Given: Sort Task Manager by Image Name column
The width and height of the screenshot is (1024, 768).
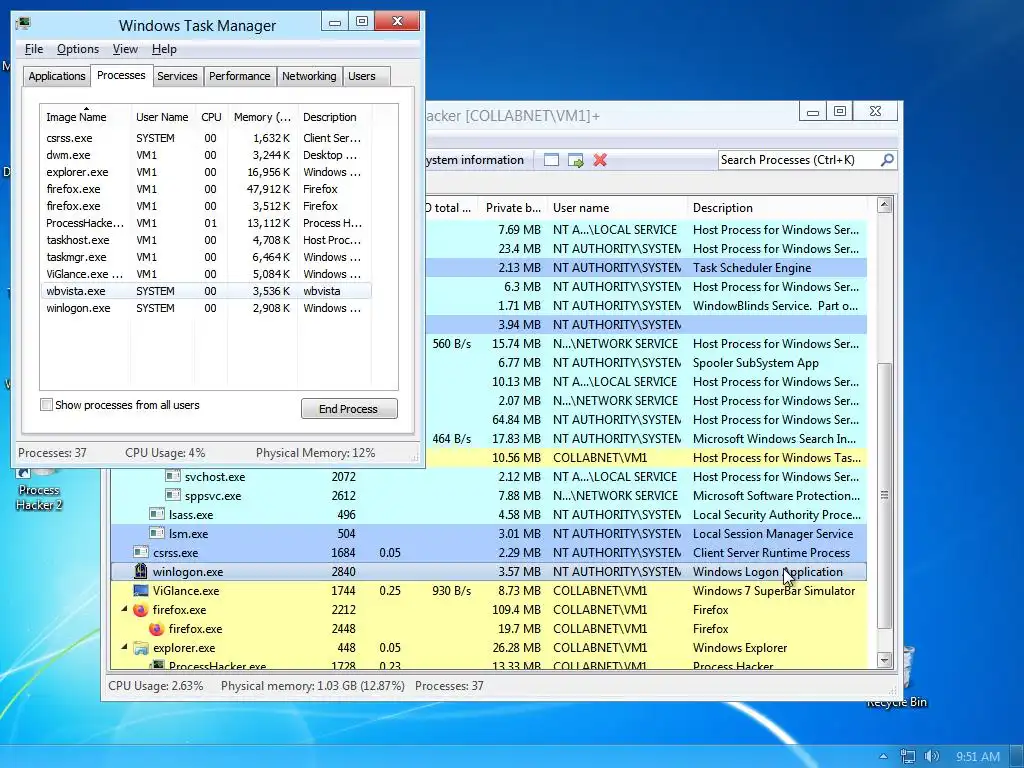Looking at the screenshot, I should tap(86, 117).
